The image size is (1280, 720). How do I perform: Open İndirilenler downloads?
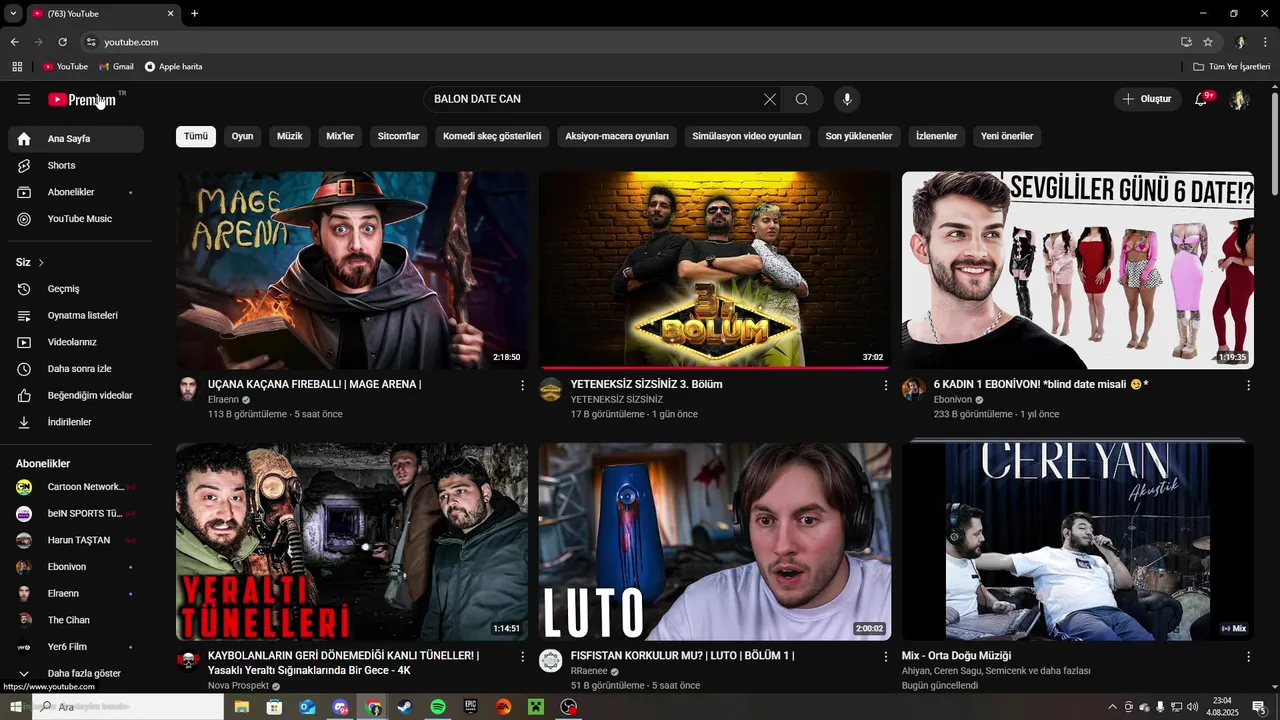coord(76,422)
